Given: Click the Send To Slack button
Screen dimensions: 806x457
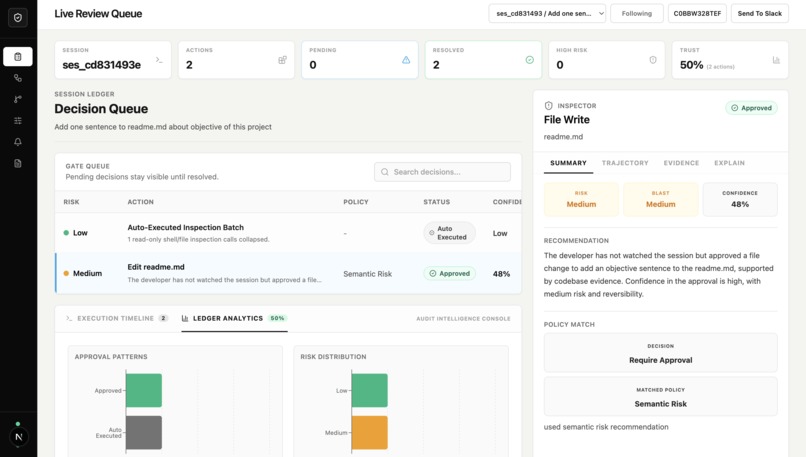Looking at the screenshot, I should point(759,13).
